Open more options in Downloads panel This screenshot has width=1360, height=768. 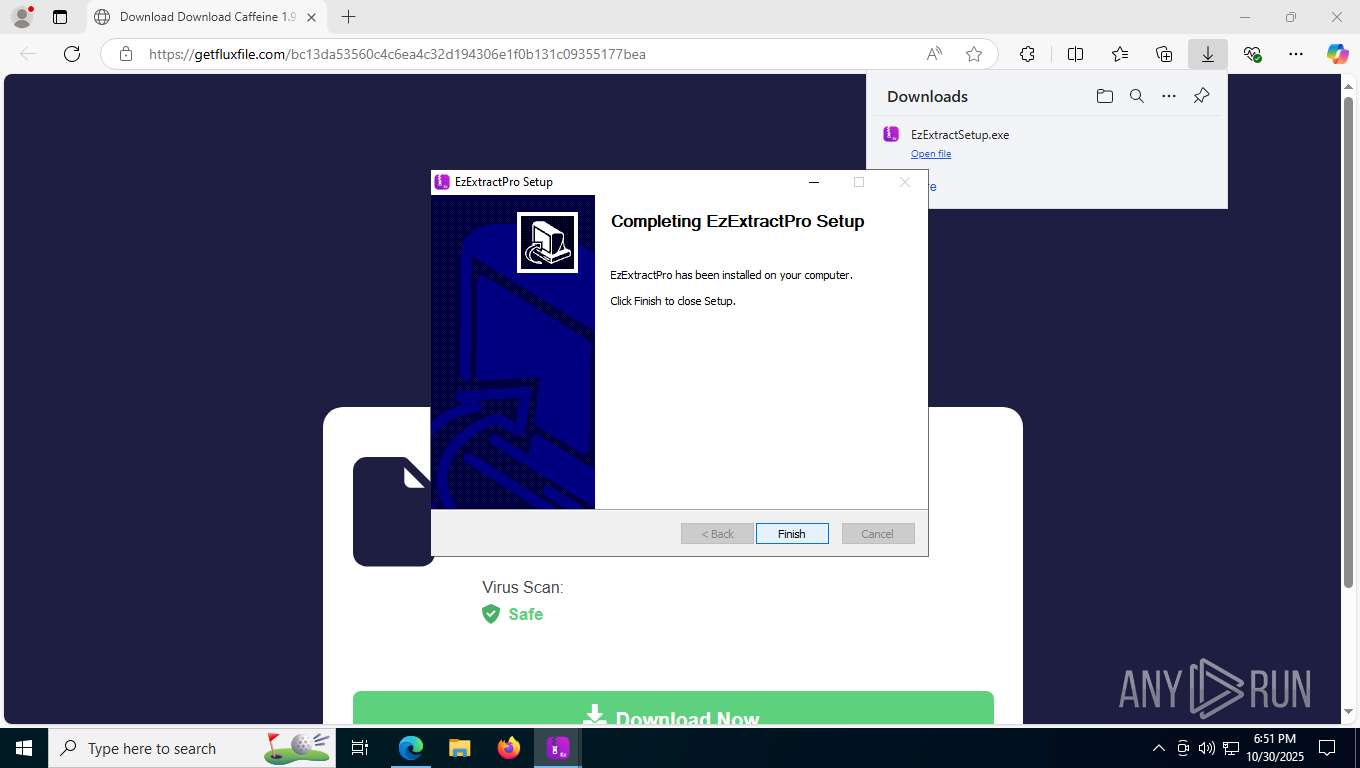click(x=1168, y=96)
